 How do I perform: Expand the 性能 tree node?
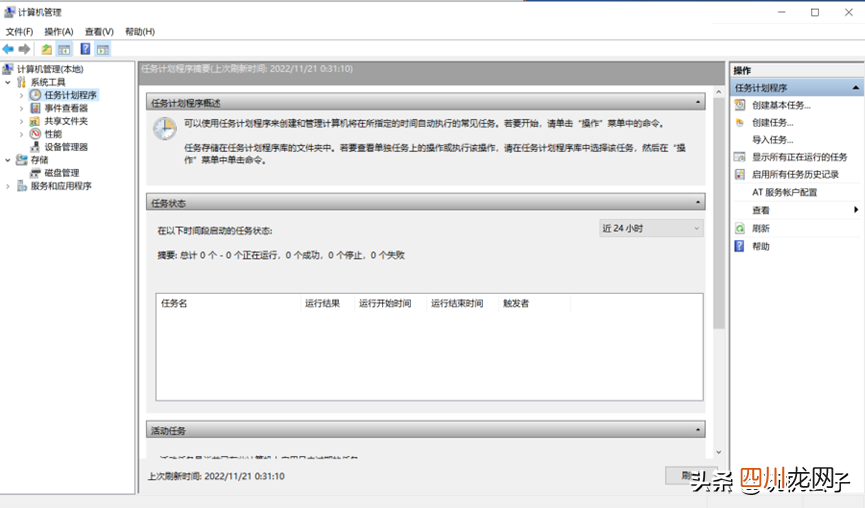click(22, 134)
